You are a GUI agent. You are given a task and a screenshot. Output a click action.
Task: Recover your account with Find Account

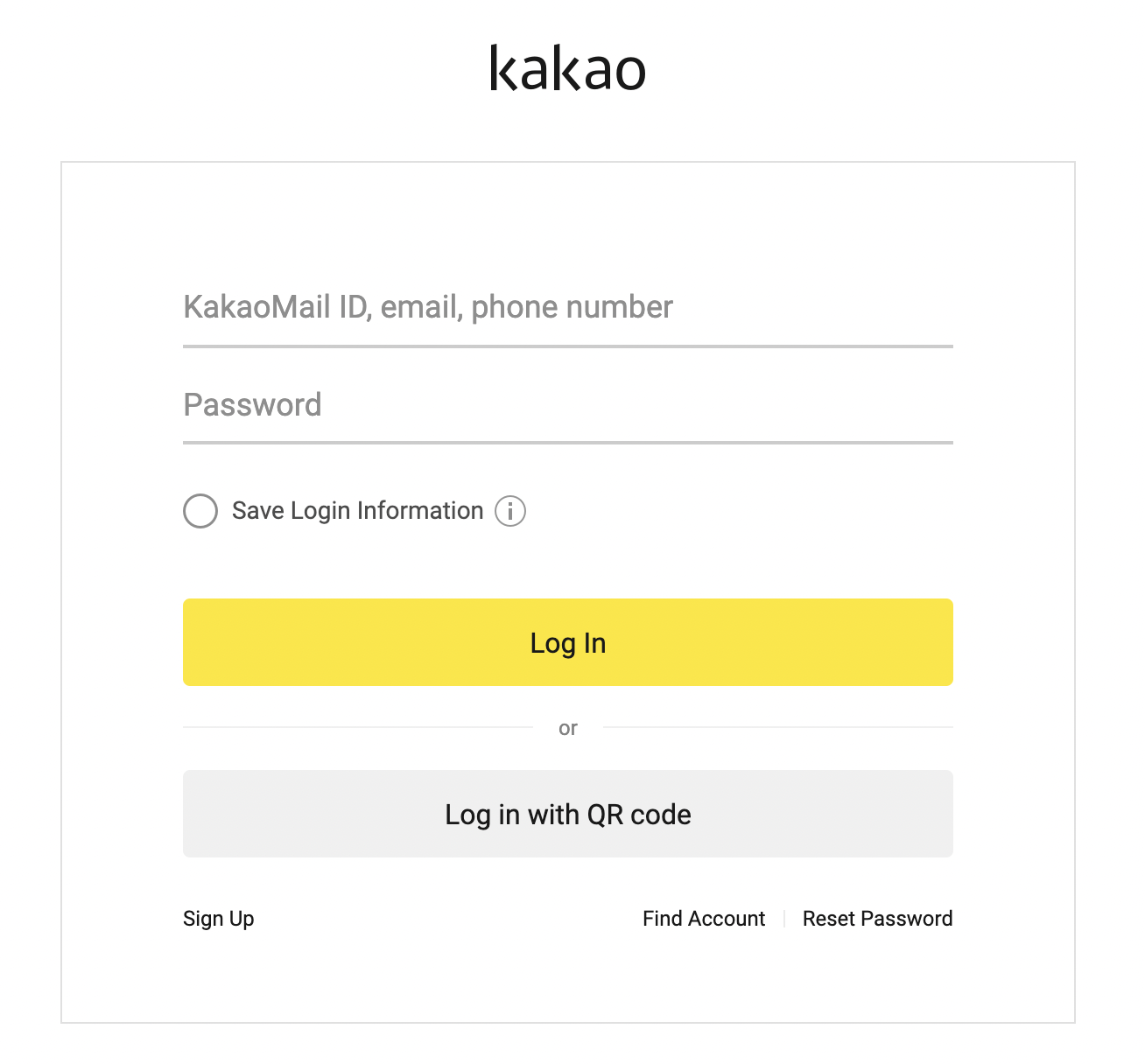(x=704, y=919)
